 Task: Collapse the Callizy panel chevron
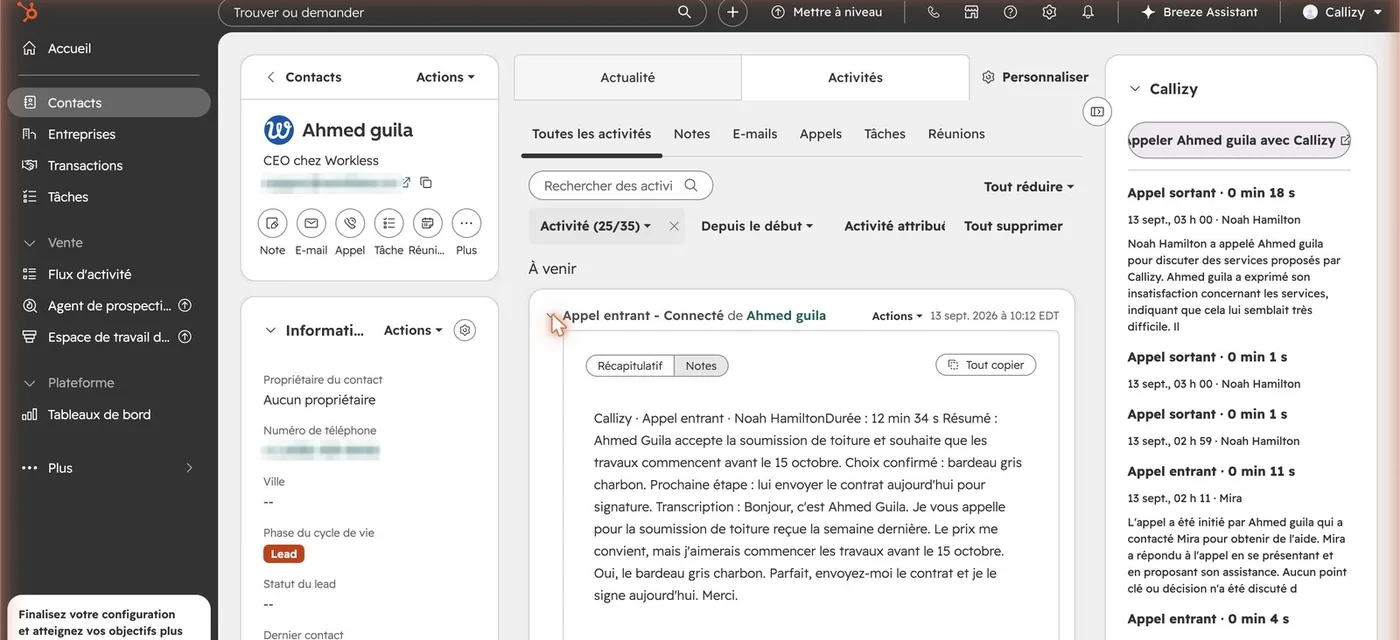coord(1135,89)
